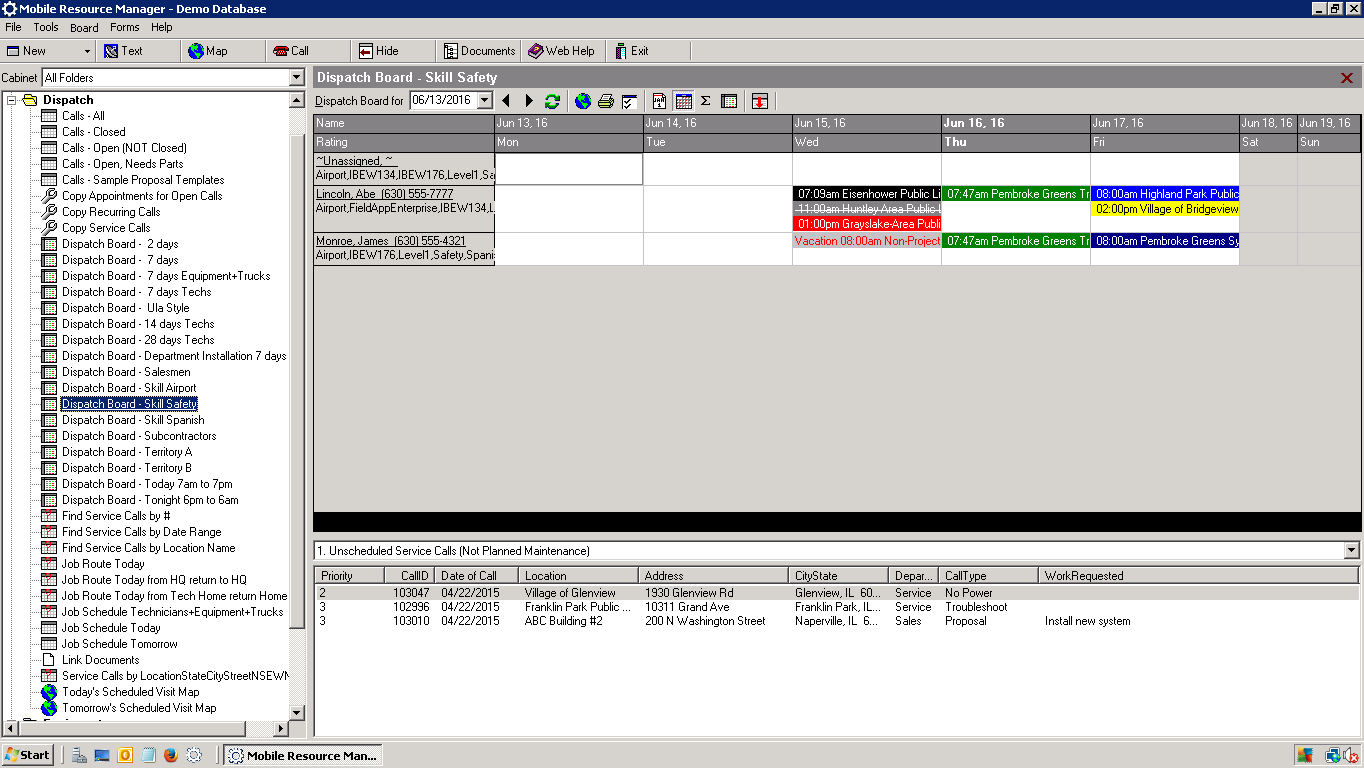Open Dispatch Board - Ula Style

click(125, 308)
